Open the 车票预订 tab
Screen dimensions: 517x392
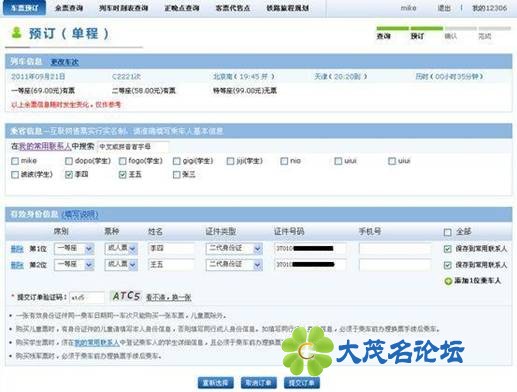click(x=24, y=8)
